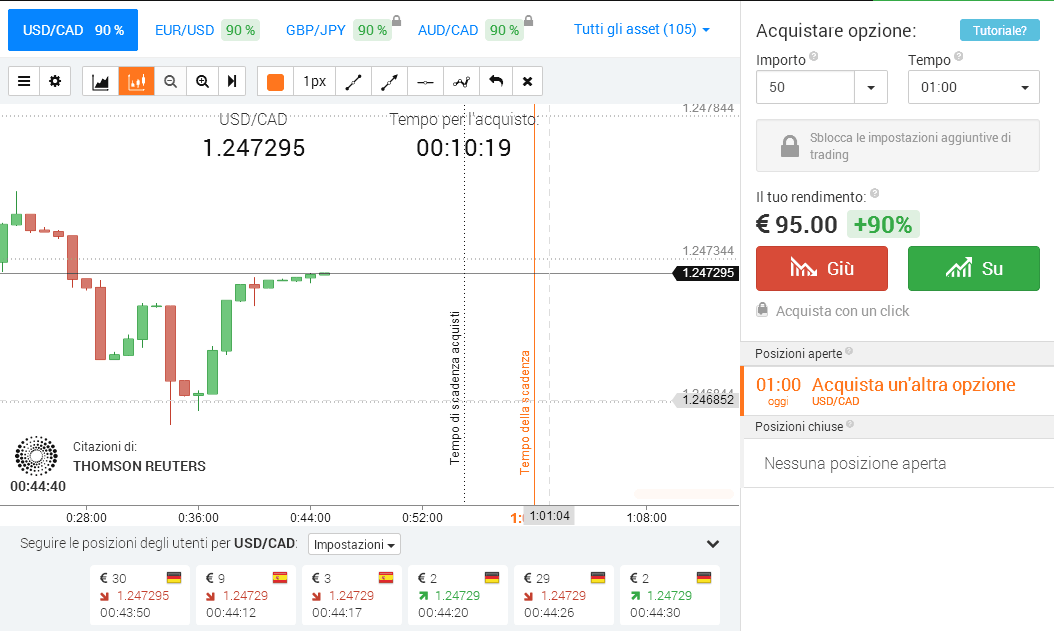
Task: Select the €29 trader position card
Action: pyautogui.click(x=564, y=595)
